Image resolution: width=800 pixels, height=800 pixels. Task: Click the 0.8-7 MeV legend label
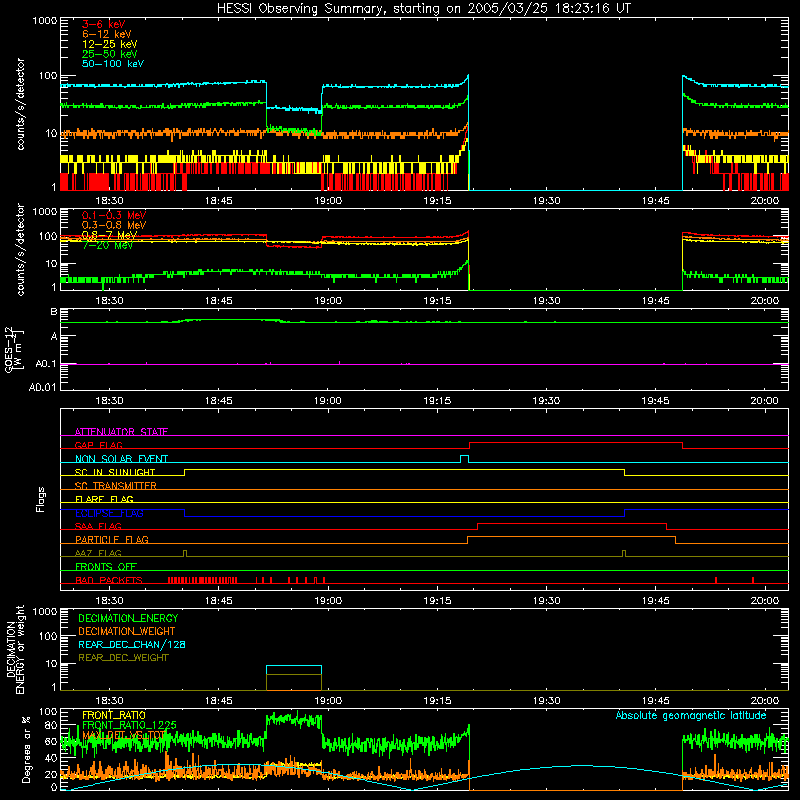click(109, 235)
